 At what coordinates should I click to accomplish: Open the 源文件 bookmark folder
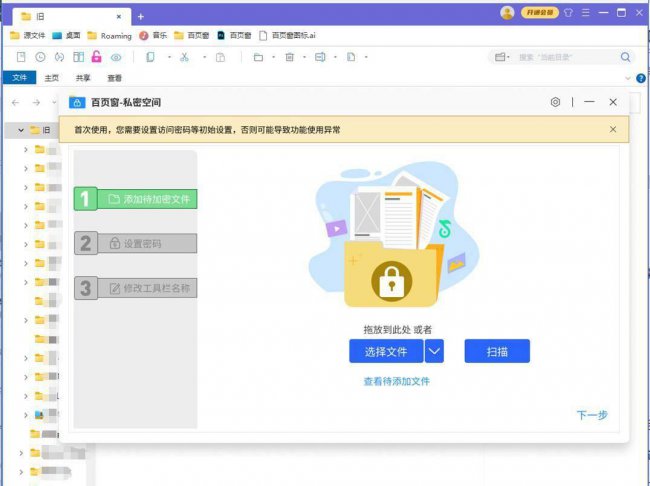click(27, 36)
